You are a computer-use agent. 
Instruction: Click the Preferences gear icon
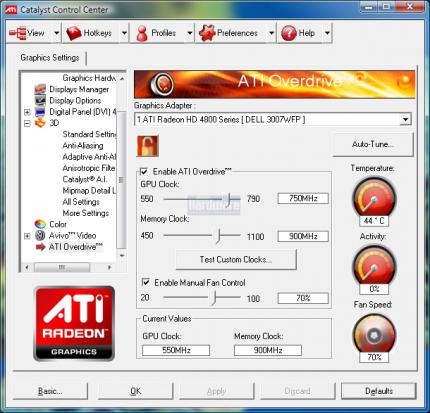point(207,33)
